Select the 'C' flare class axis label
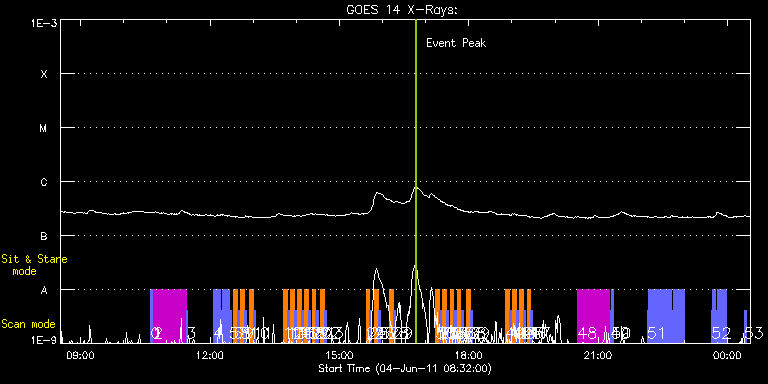 [44, 182]
